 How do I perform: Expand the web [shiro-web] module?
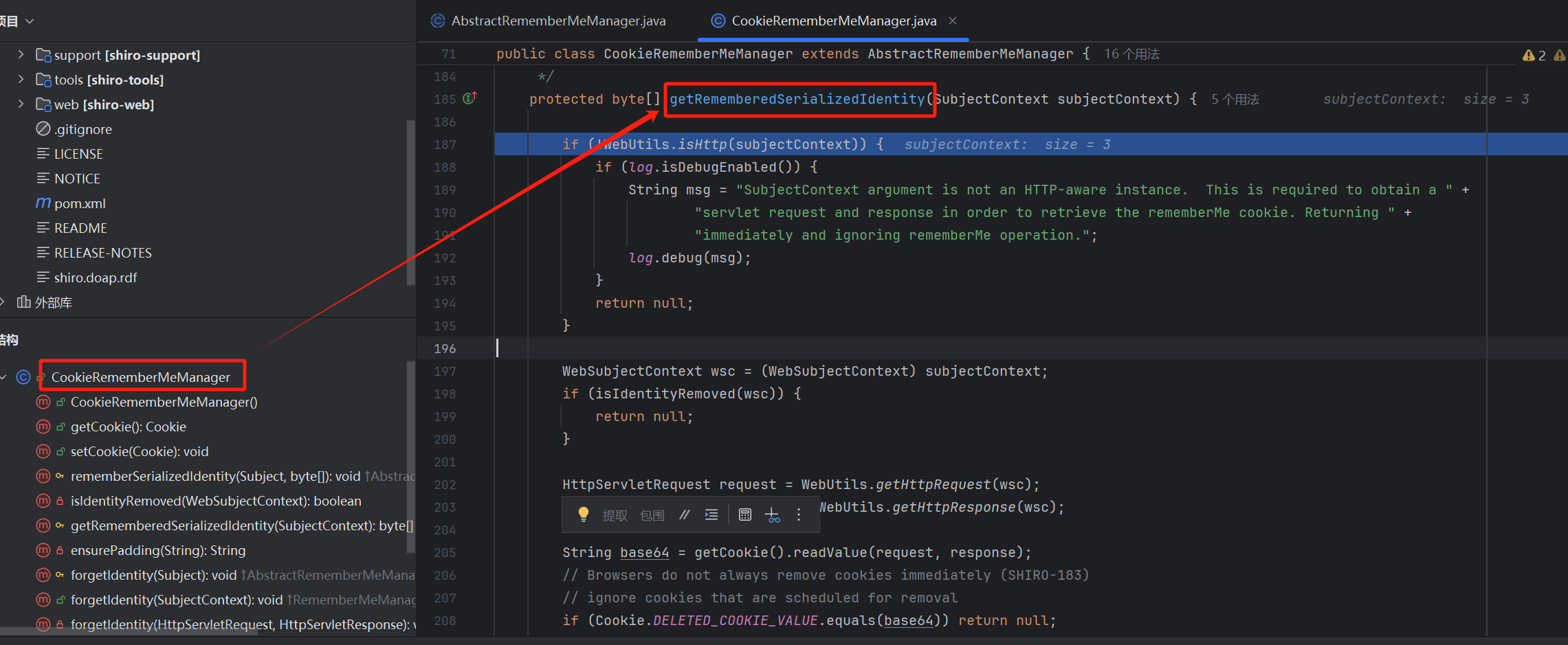21,104
